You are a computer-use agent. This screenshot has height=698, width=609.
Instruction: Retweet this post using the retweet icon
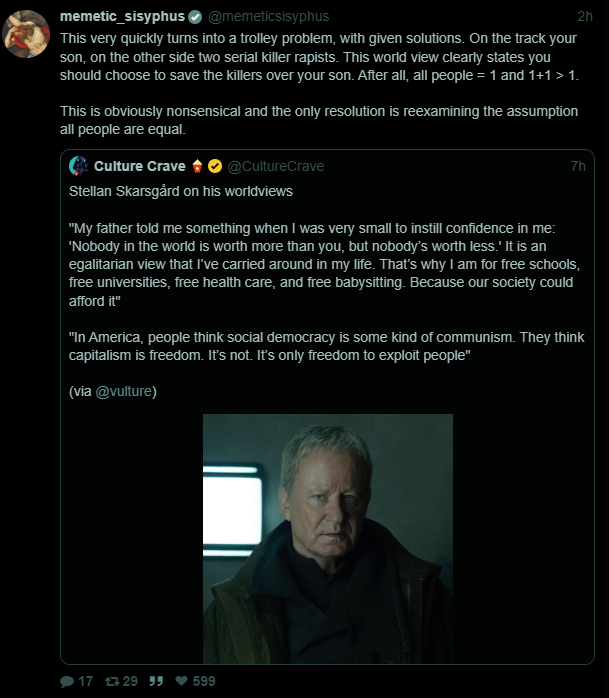[x=111, y=681]
